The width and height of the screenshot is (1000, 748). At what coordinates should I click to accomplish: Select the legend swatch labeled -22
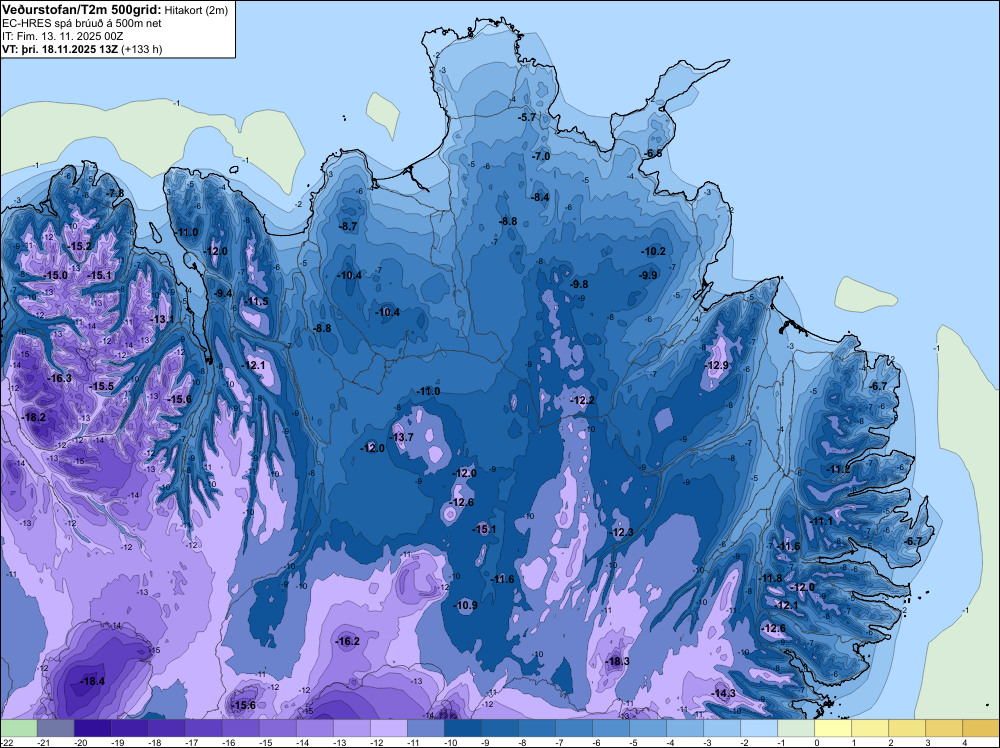pos(18,728)
